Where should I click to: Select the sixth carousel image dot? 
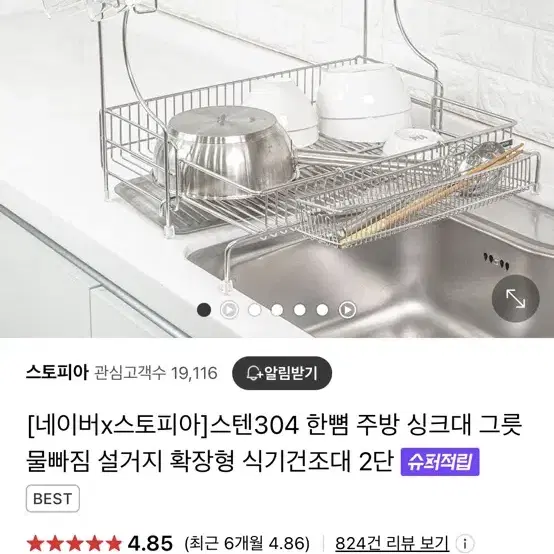[322, 310]
